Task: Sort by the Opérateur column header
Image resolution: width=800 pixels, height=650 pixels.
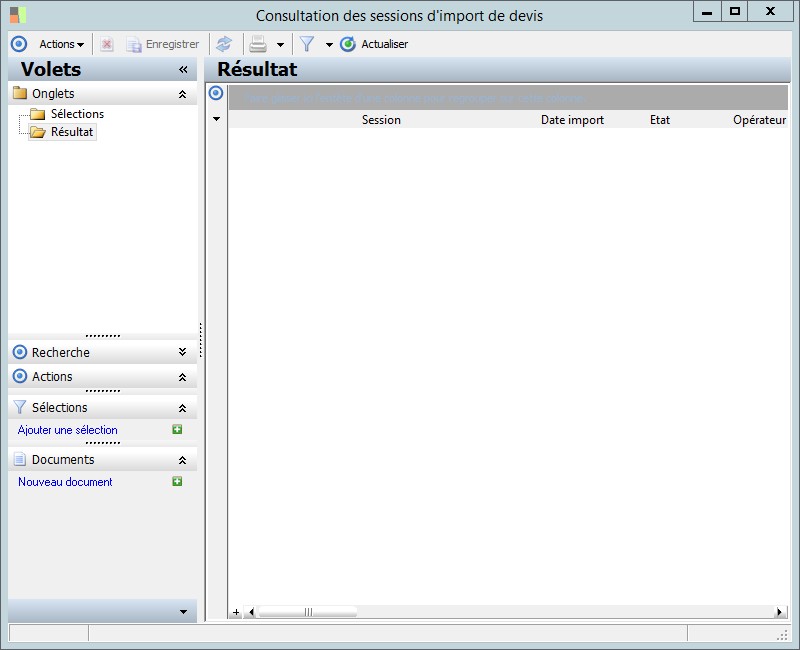Action: click(759, 120)
